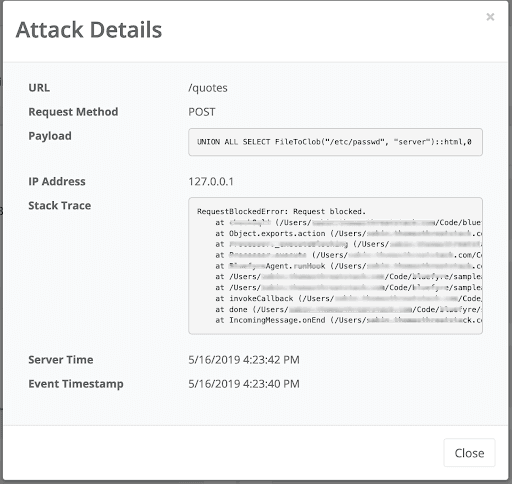
Task: Click inside the Stack Trace box
Action: point(335,266)
